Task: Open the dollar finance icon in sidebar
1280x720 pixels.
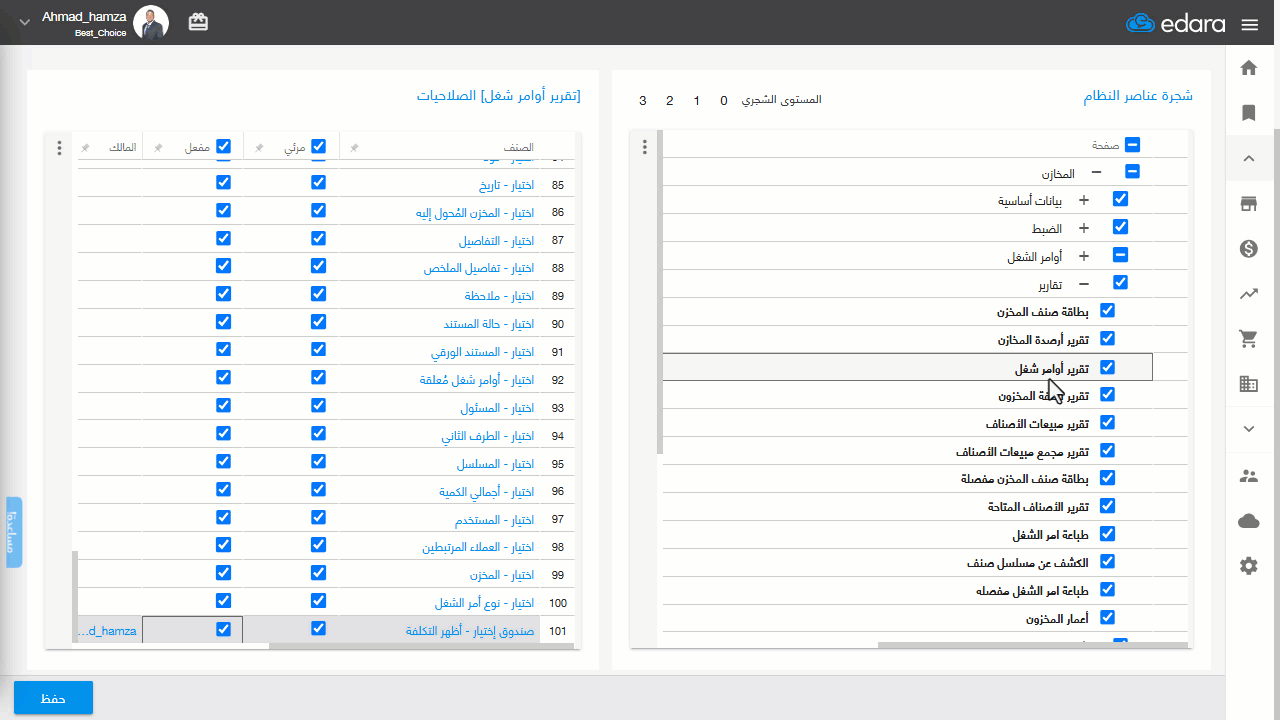Action: [x=1248, y=249]
